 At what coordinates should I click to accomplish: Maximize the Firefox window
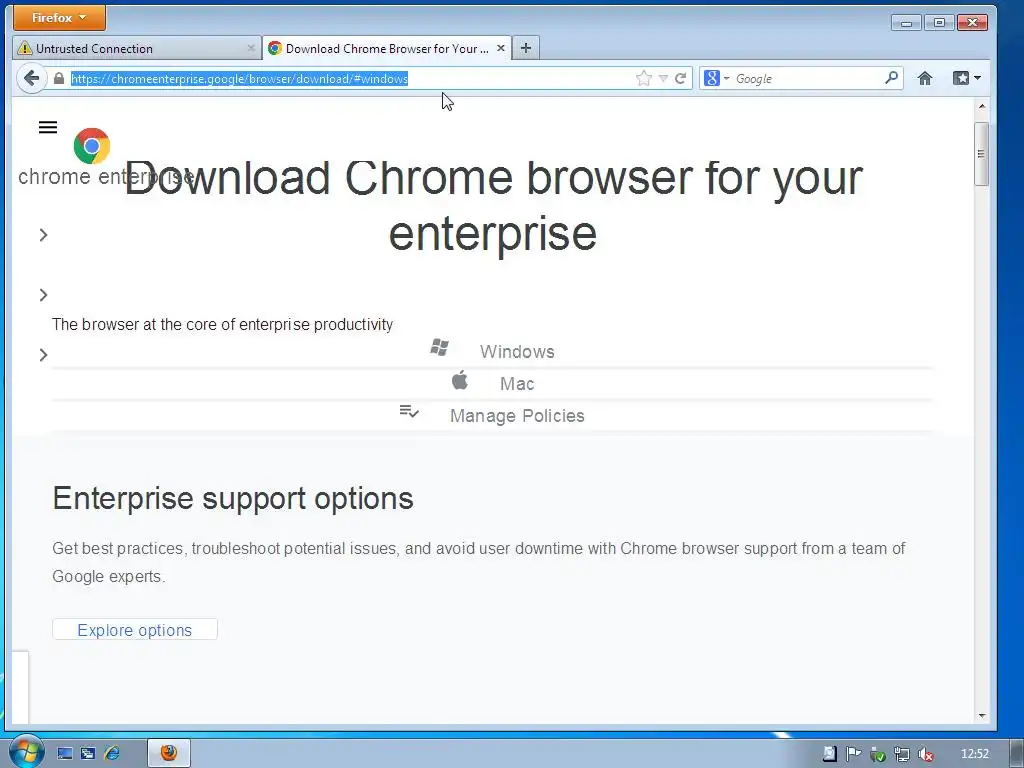point(939,23)
